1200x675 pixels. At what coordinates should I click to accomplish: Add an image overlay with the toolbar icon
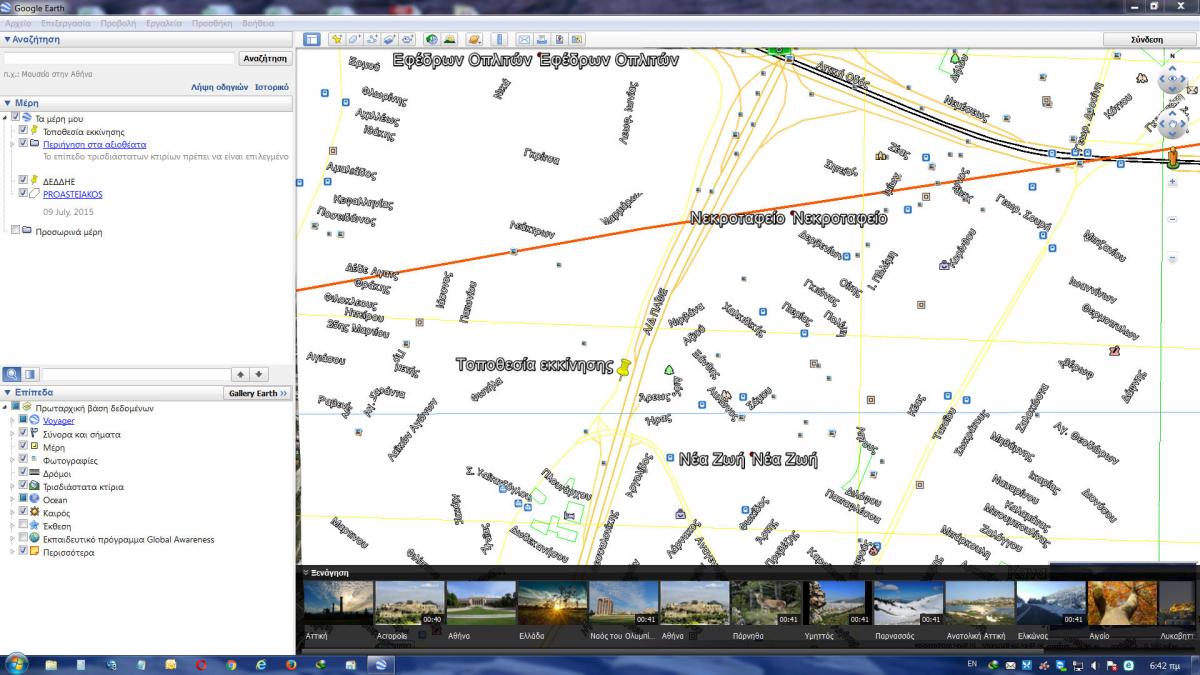(x=389, y=40)
